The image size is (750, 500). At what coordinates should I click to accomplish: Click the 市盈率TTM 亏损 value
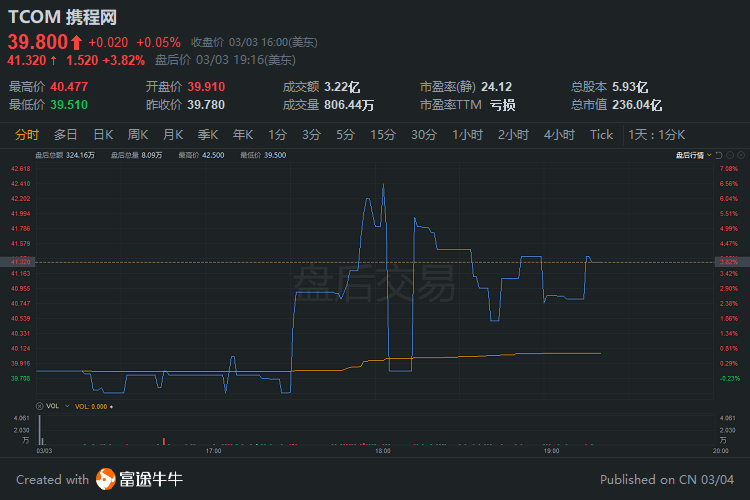tap(502, 105)
